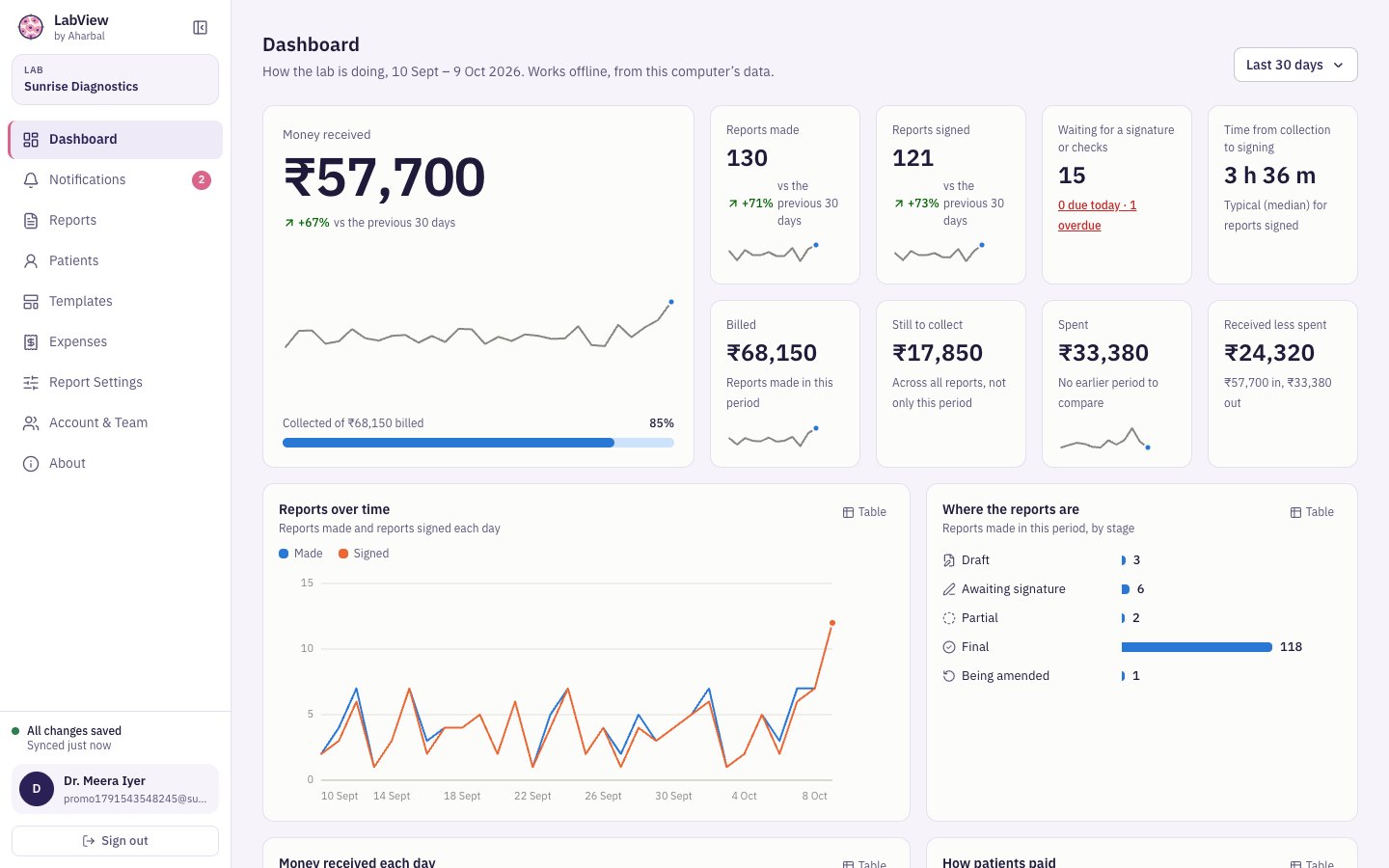Click the Notifications bell icon
The width and height of the screenshot is (1389, 868).
(31, 180)
